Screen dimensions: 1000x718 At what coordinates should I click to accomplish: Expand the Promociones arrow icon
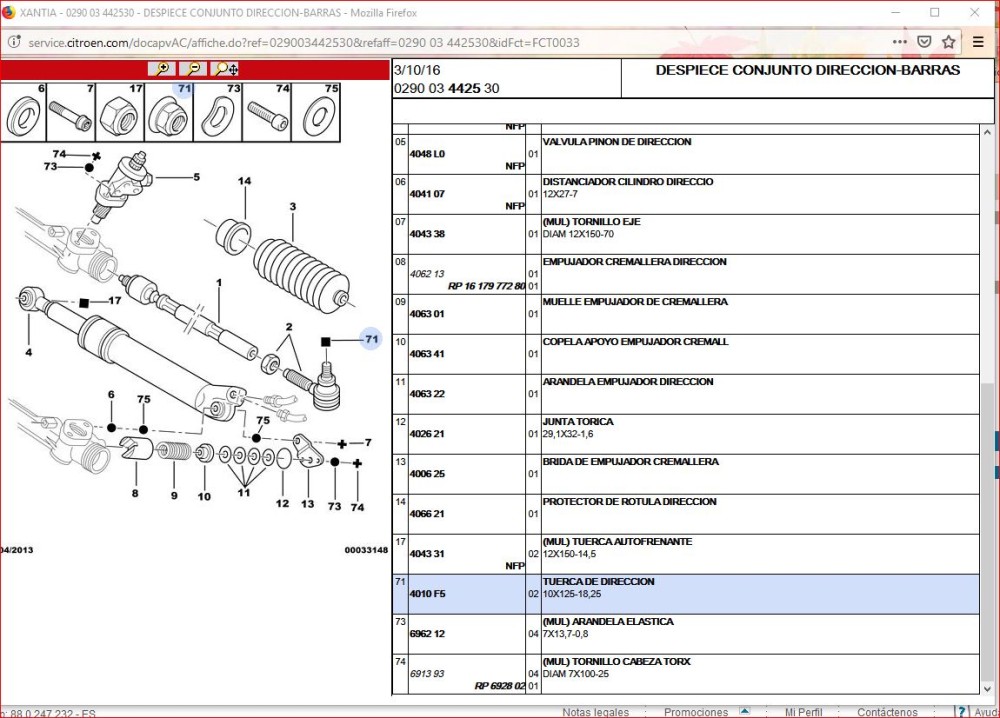click(x=744, y=710)
